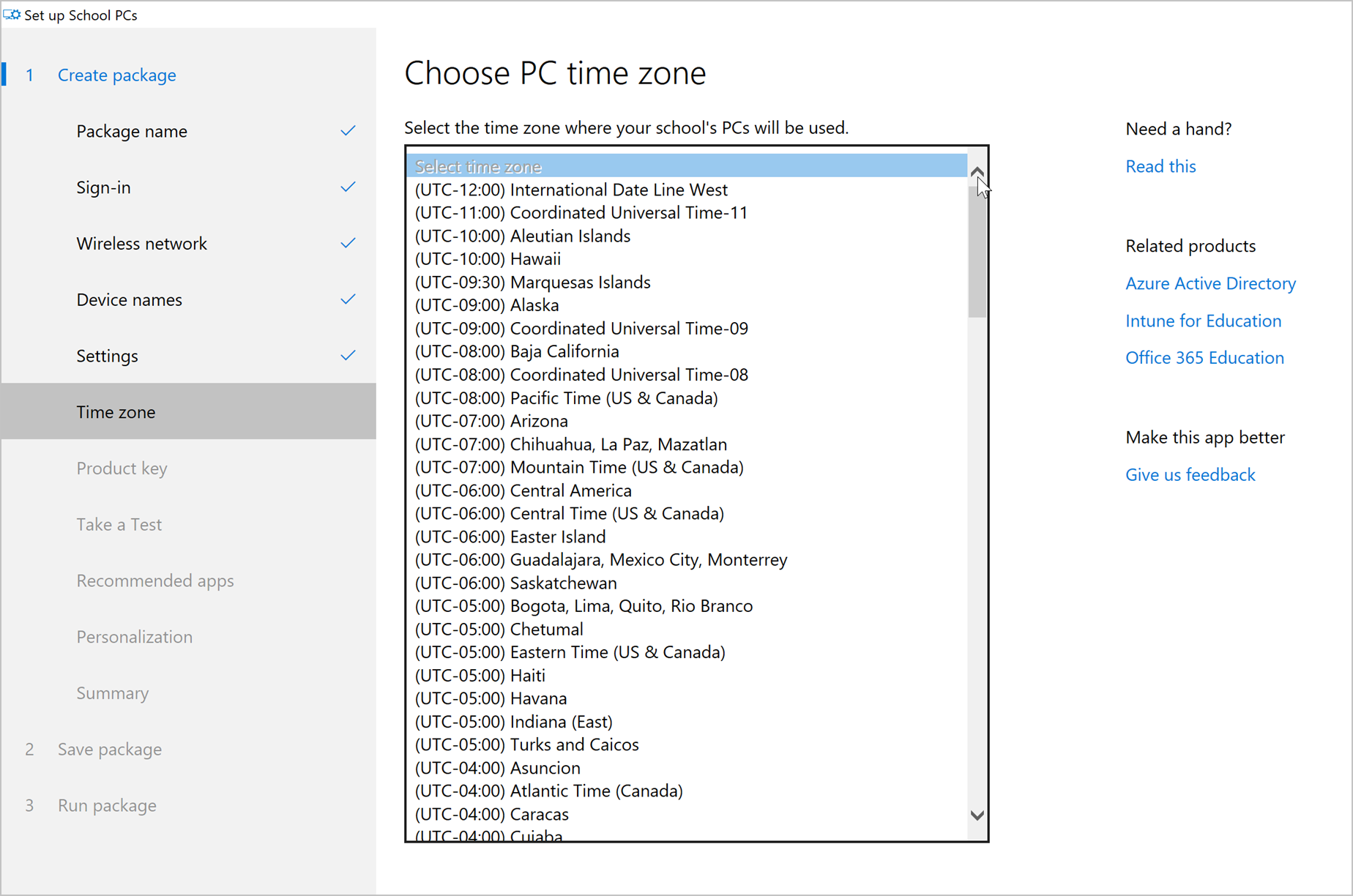Click 'Give us feedback' link
The image size is (1353, 896).
1190,475
